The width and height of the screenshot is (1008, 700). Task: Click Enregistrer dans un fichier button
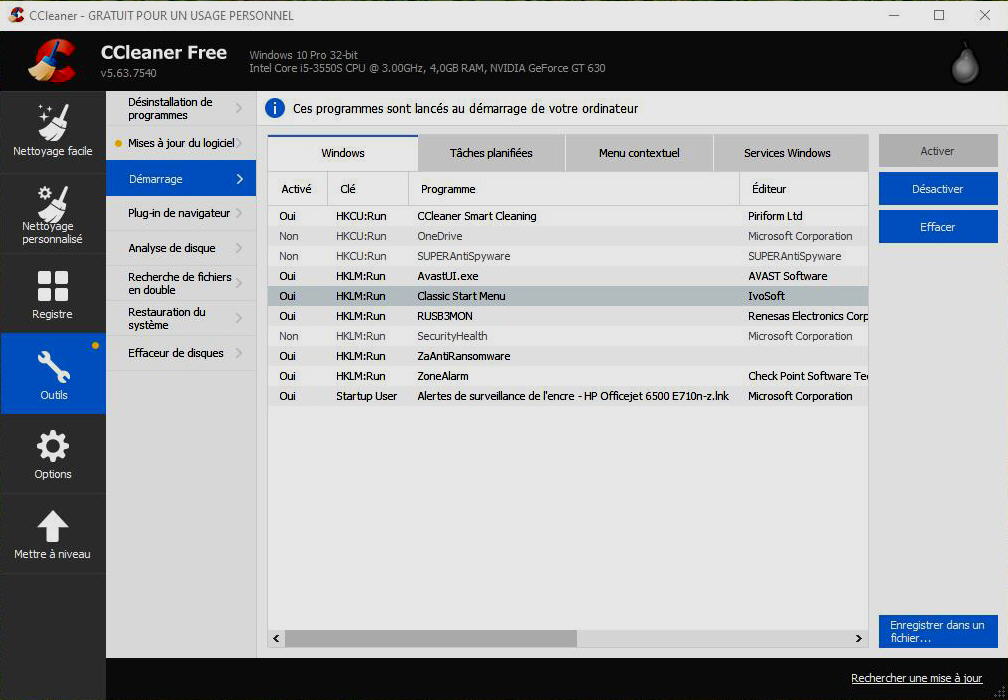point(938,631)
